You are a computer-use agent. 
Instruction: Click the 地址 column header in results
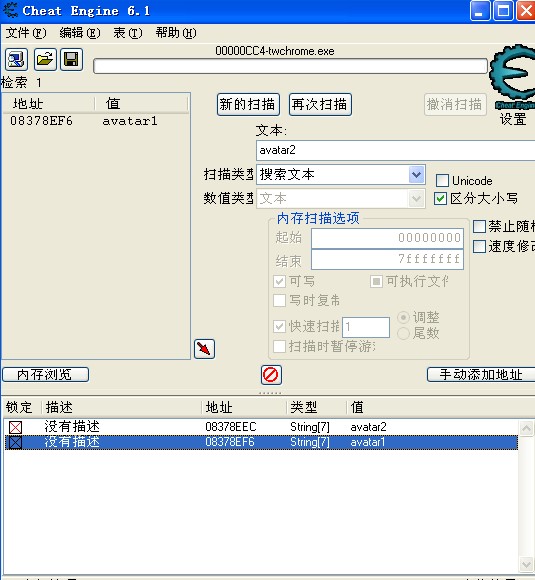[48, 103]
